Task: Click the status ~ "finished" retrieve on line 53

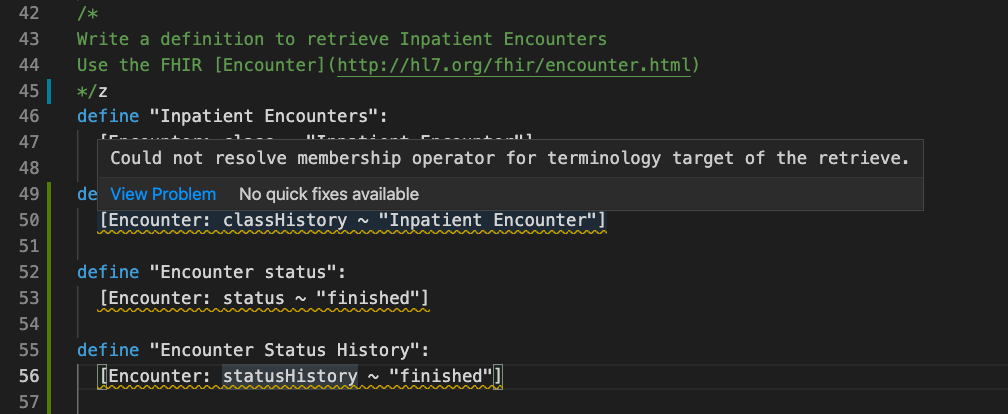Action: (264, 298)
